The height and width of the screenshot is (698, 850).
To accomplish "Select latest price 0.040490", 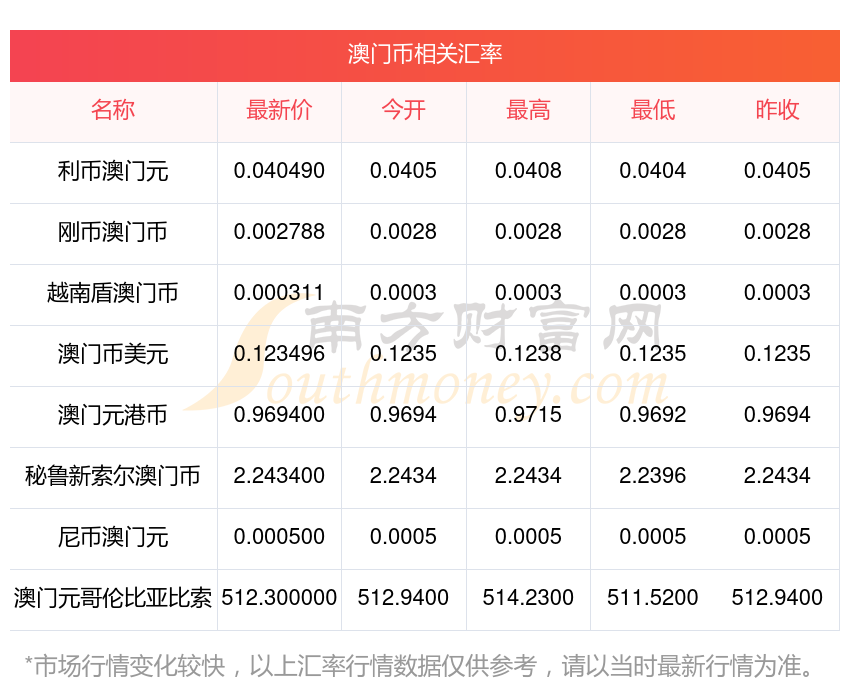I will pos(279,171).
